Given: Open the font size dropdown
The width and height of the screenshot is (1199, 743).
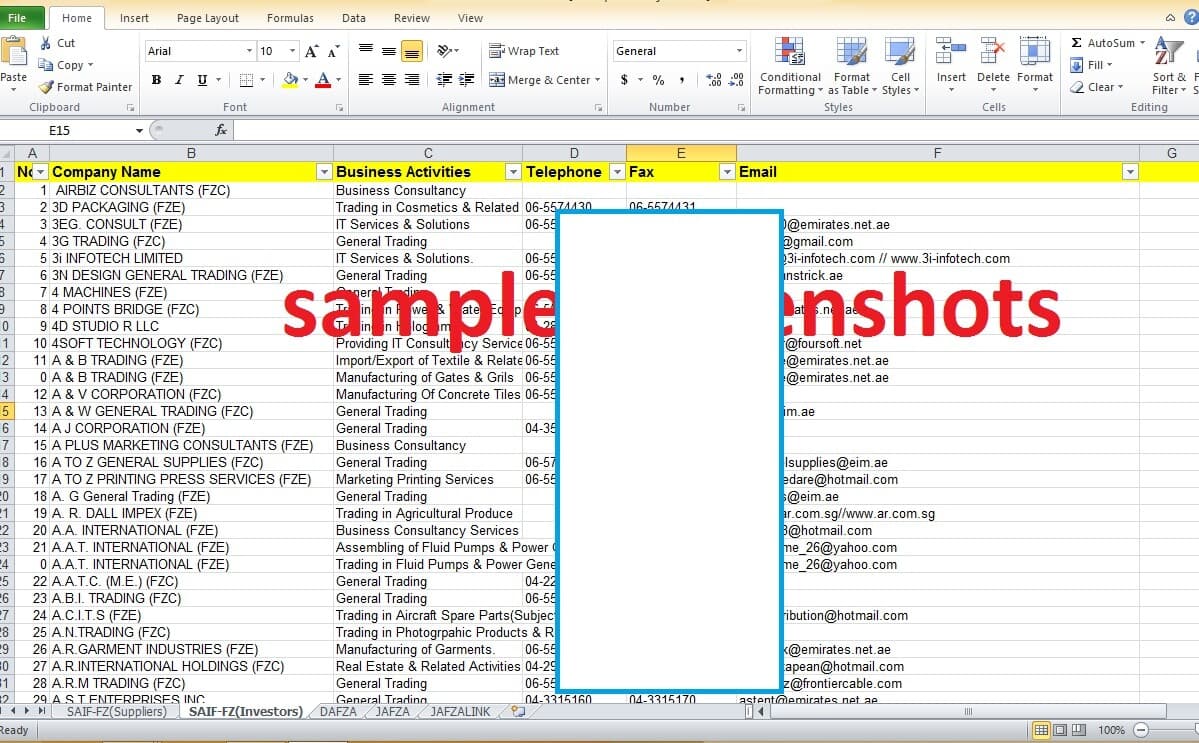Looking at the screenshot, I should click(x=293, y=50).
